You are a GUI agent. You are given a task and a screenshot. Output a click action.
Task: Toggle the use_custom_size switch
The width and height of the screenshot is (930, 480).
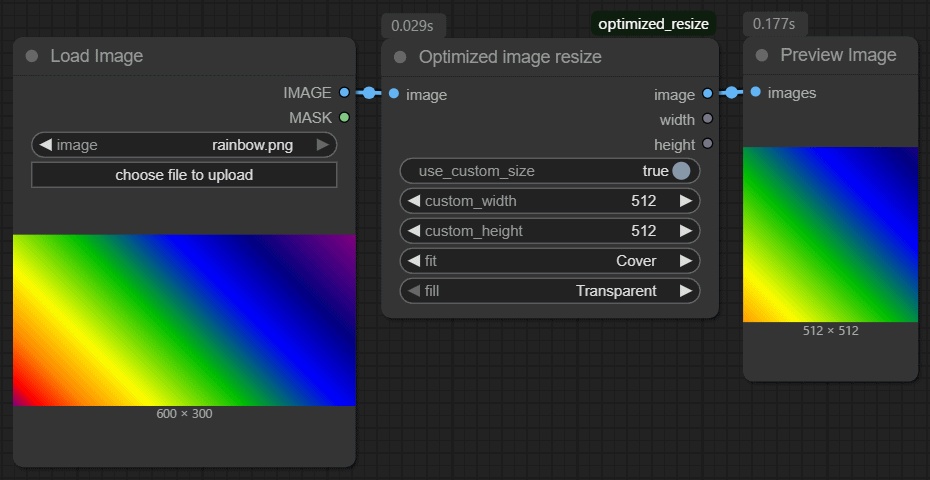click(x=681, y=171)
